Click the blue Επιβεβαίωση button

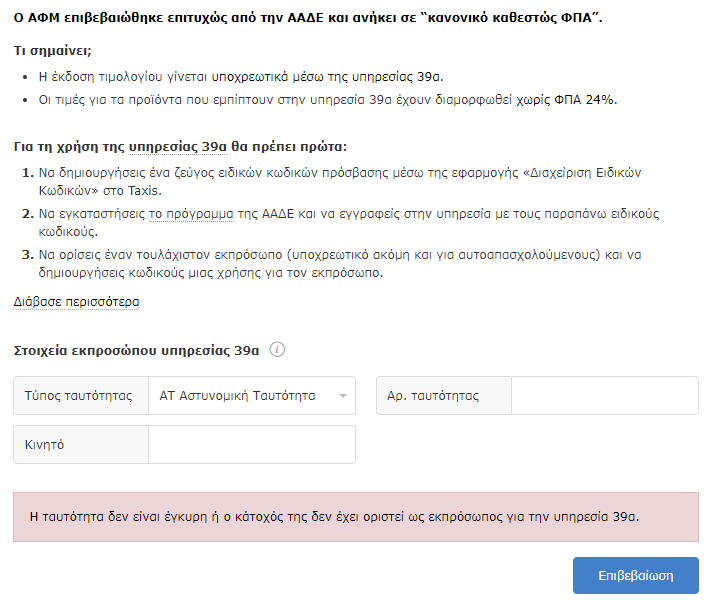pos(636,576)
